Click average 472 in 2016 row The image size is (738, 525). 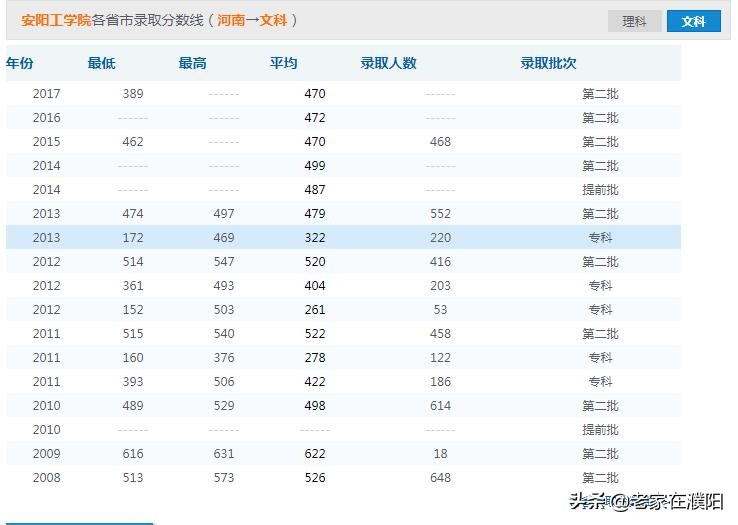(x=315, y=118)
